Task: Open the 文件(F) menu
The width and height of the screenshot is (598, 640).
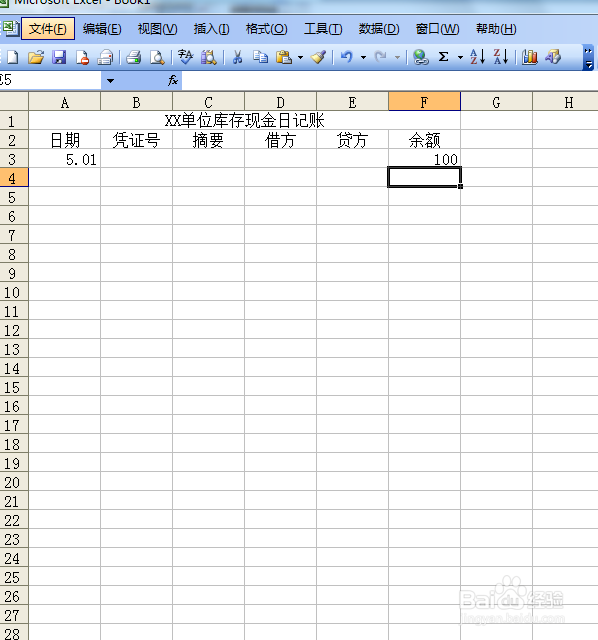Action: point(48,29)
